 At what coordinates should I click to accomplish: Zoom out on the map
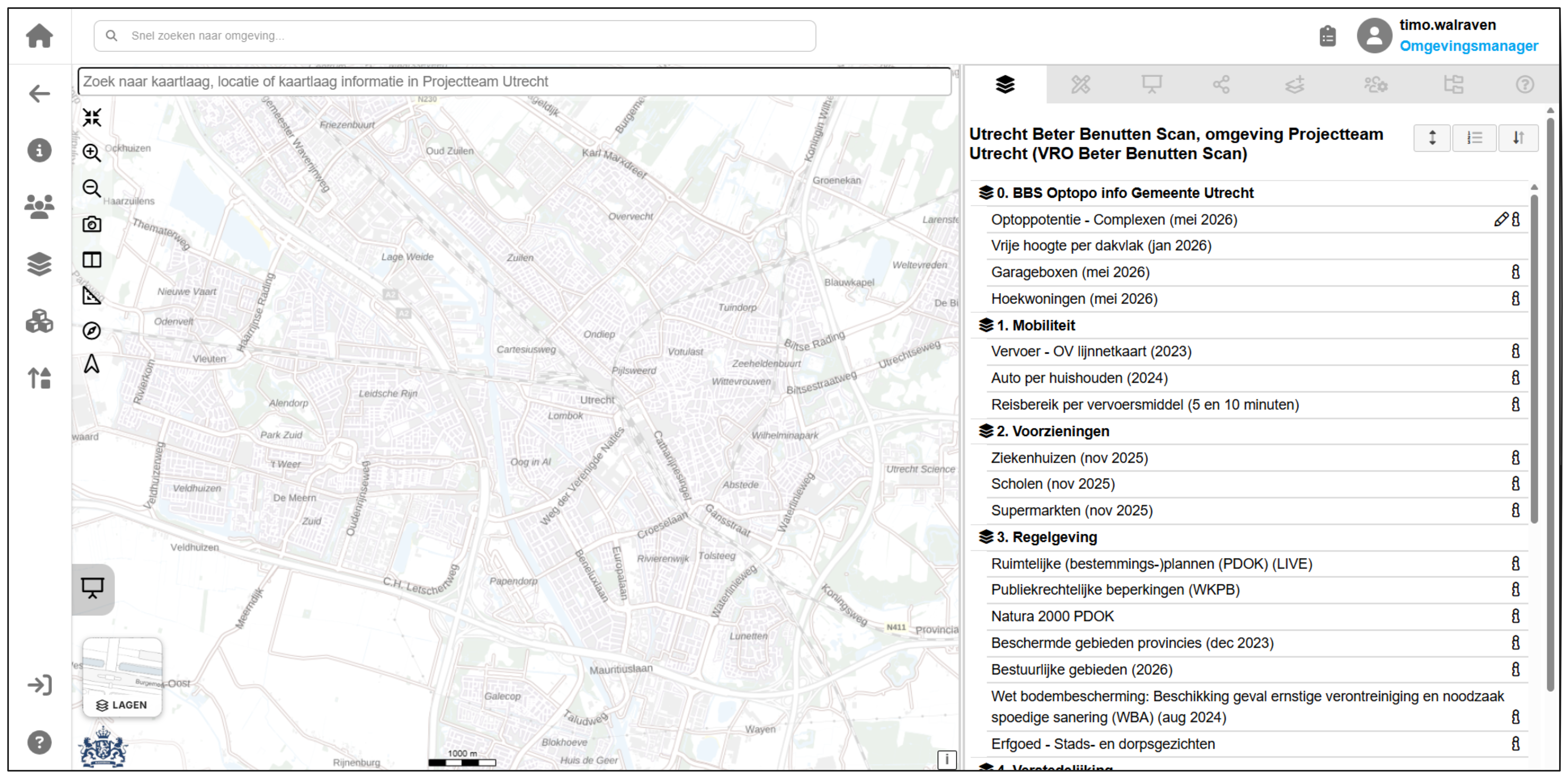tap(92, 189)
